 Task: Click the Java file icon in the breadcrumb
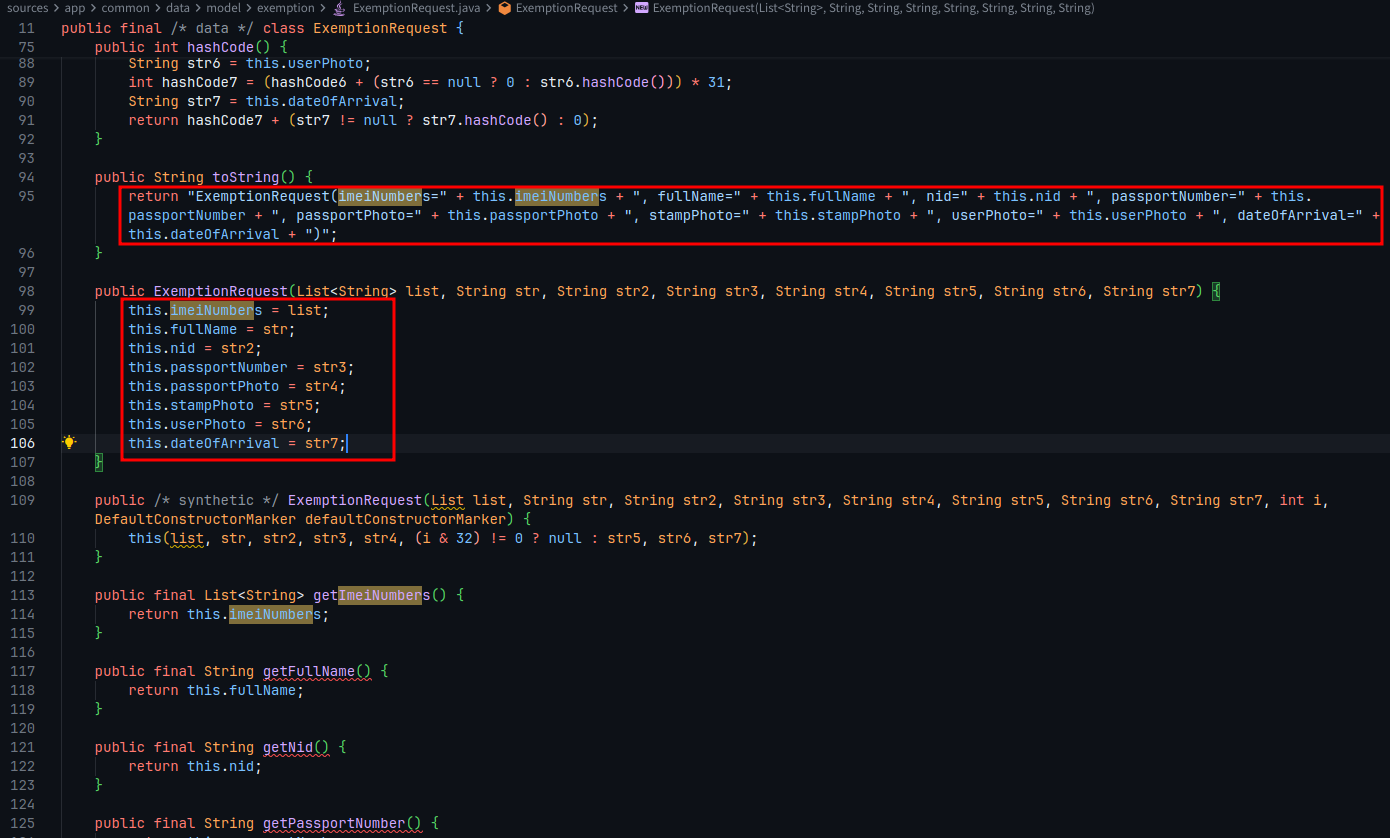click(341, 8)
